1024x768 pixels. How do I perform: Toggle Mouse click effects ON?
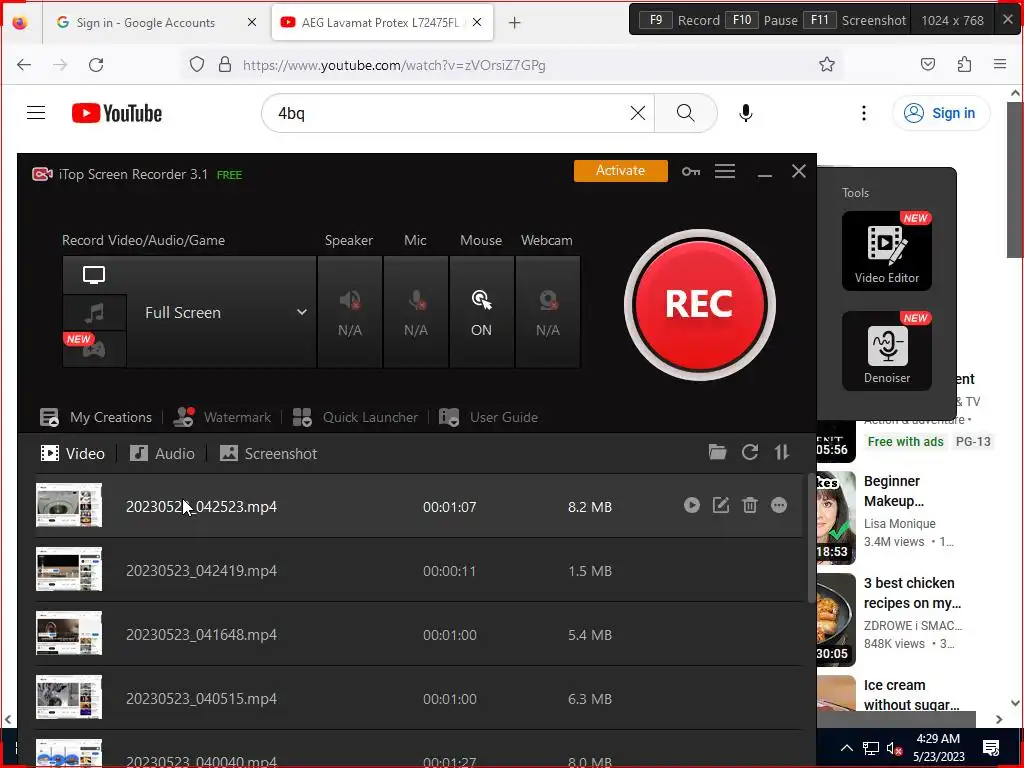(481, 312)
